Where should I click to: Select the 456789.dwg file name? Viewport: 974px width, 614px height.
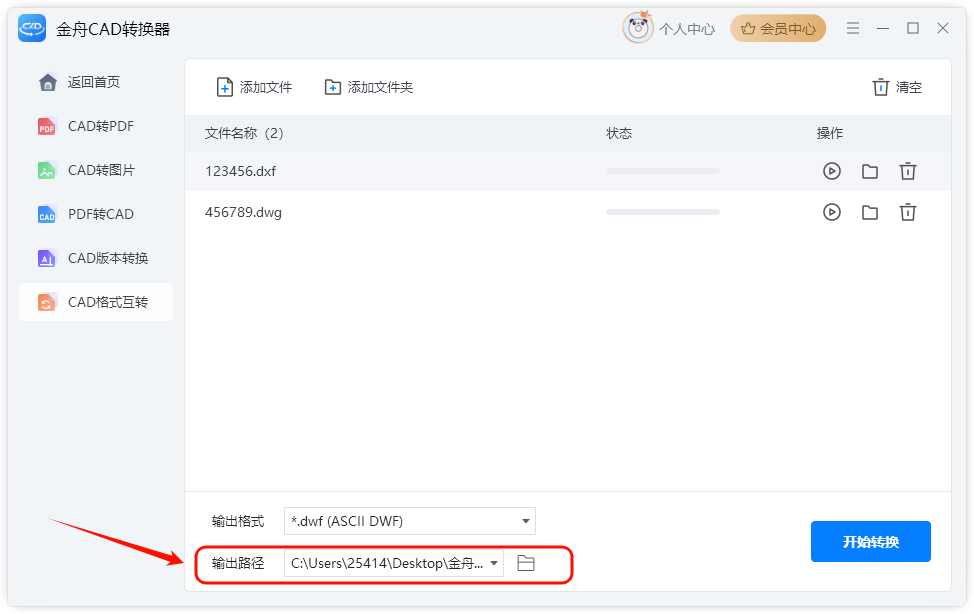click(x=244, y=213)
